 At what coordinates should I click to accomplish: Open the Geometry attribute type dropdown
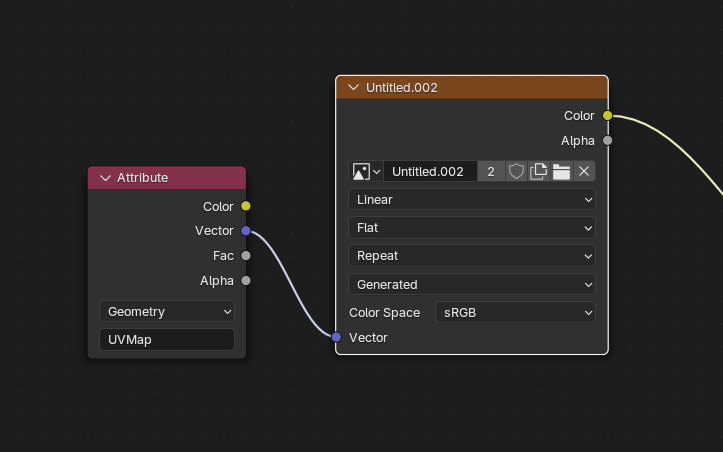coord(167,311)
